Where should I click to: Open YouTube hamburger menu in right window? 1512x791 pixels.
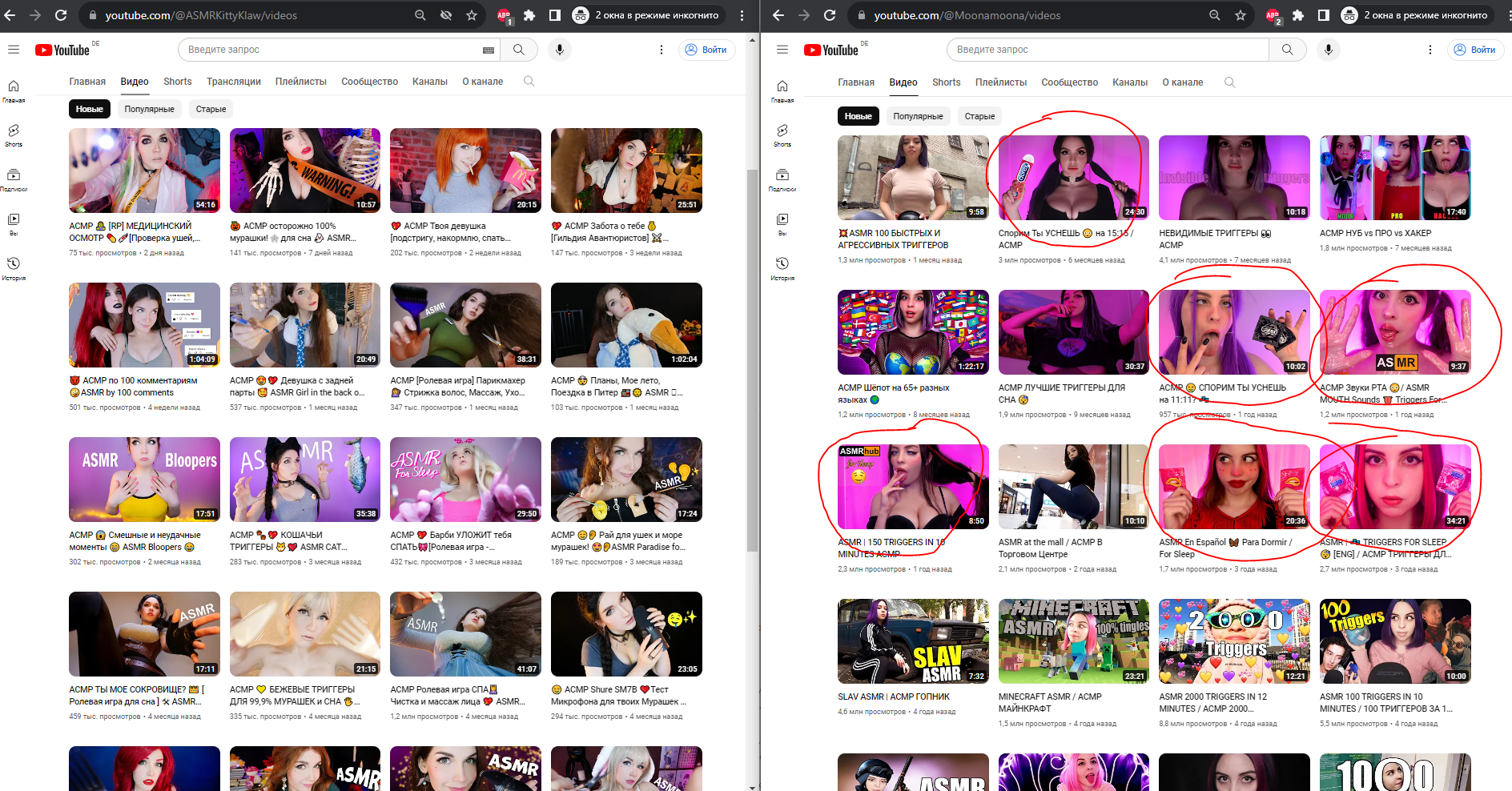point(782,50)
